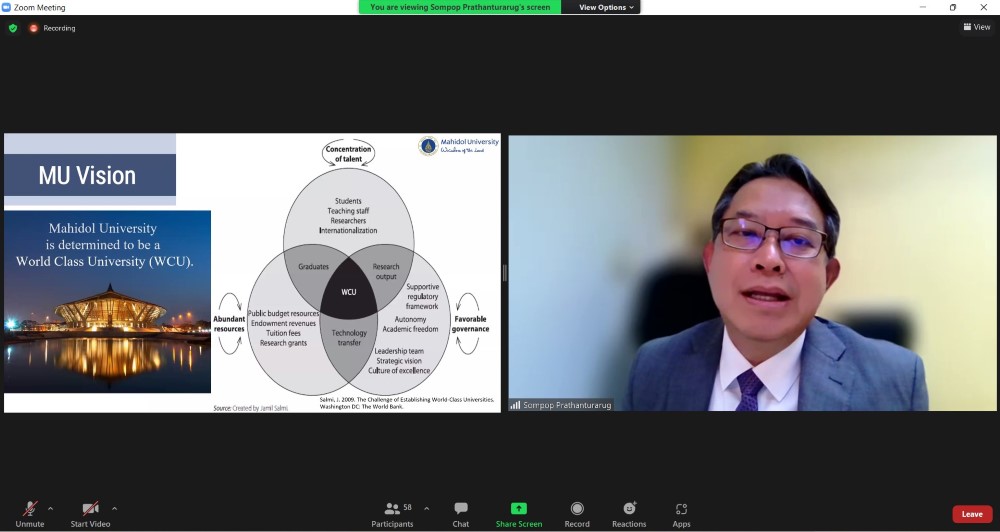
Task: Leave the meeting
Action: [x=971, y=514]
